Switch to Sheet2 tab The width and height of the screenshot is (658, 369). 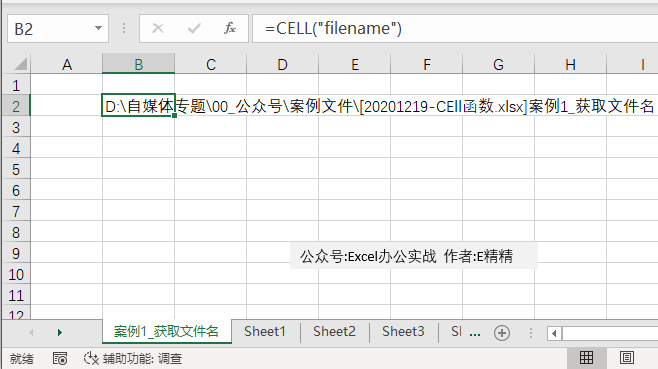(334, 332)
